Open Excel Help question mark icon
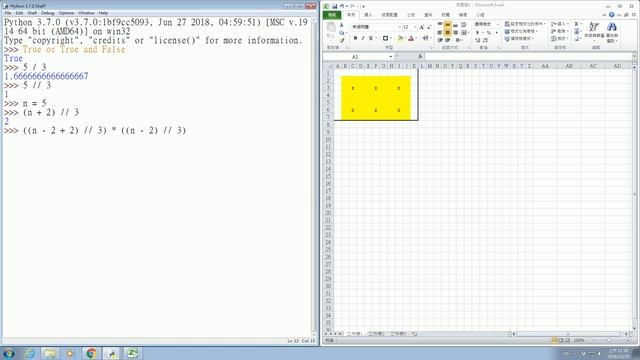The image size is (640, 360). pyautogui.click(x=611, y=15)
